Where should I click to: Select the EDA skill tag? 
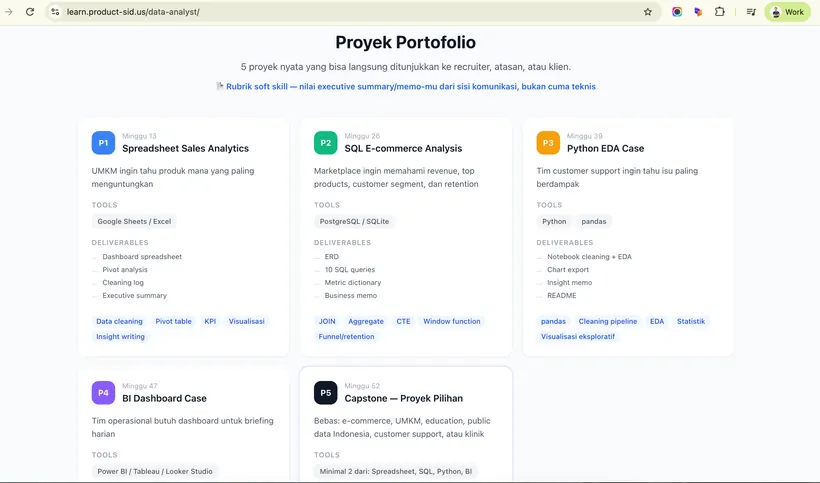click(657, 321)
